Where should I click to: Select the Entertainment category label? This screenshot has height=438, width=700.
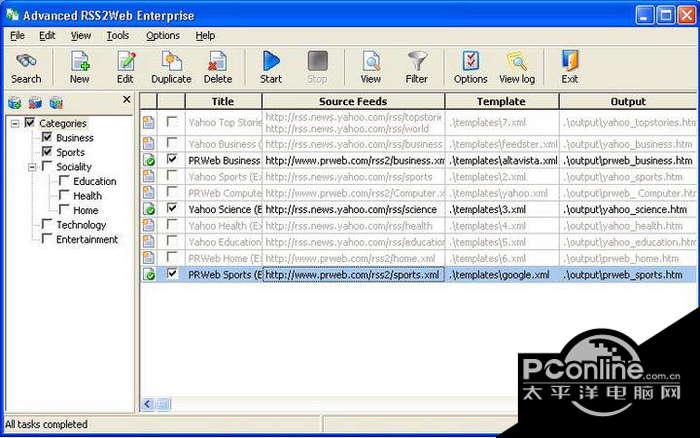click(87, 239)
